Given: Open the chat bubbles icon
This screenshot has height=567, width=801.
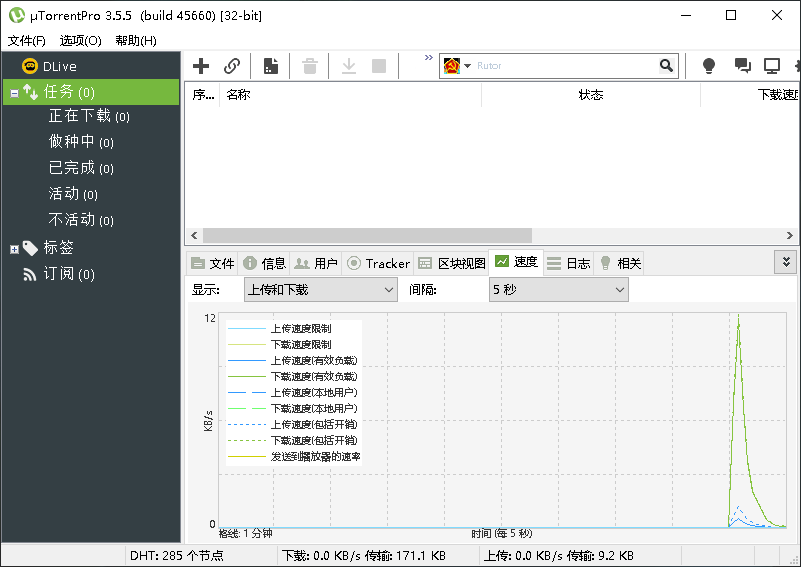Looking at the screenshot, I should tap(742, 65).
